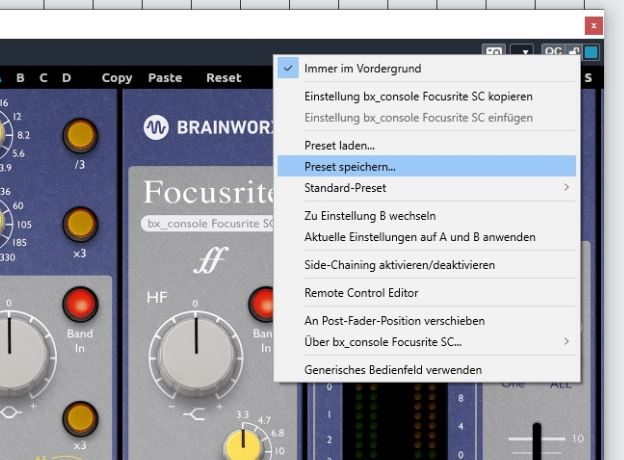Select 'Generisches Bedienfeld verwenden'
The image size is (624, 460).
427,370
